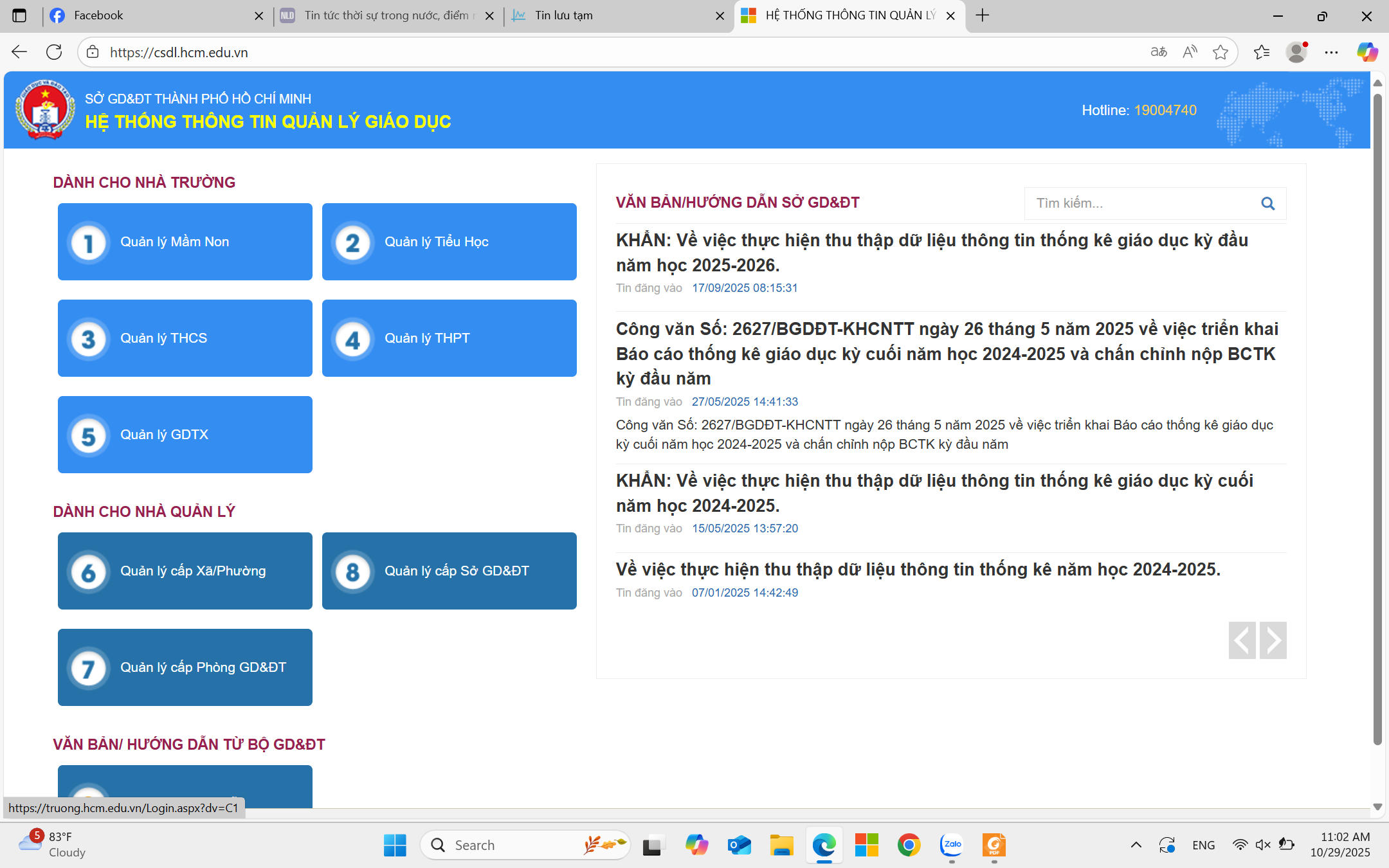Open the tab actions menu icon
Image resolution: width=1389 pixels, height=868 pixels.
19,15
